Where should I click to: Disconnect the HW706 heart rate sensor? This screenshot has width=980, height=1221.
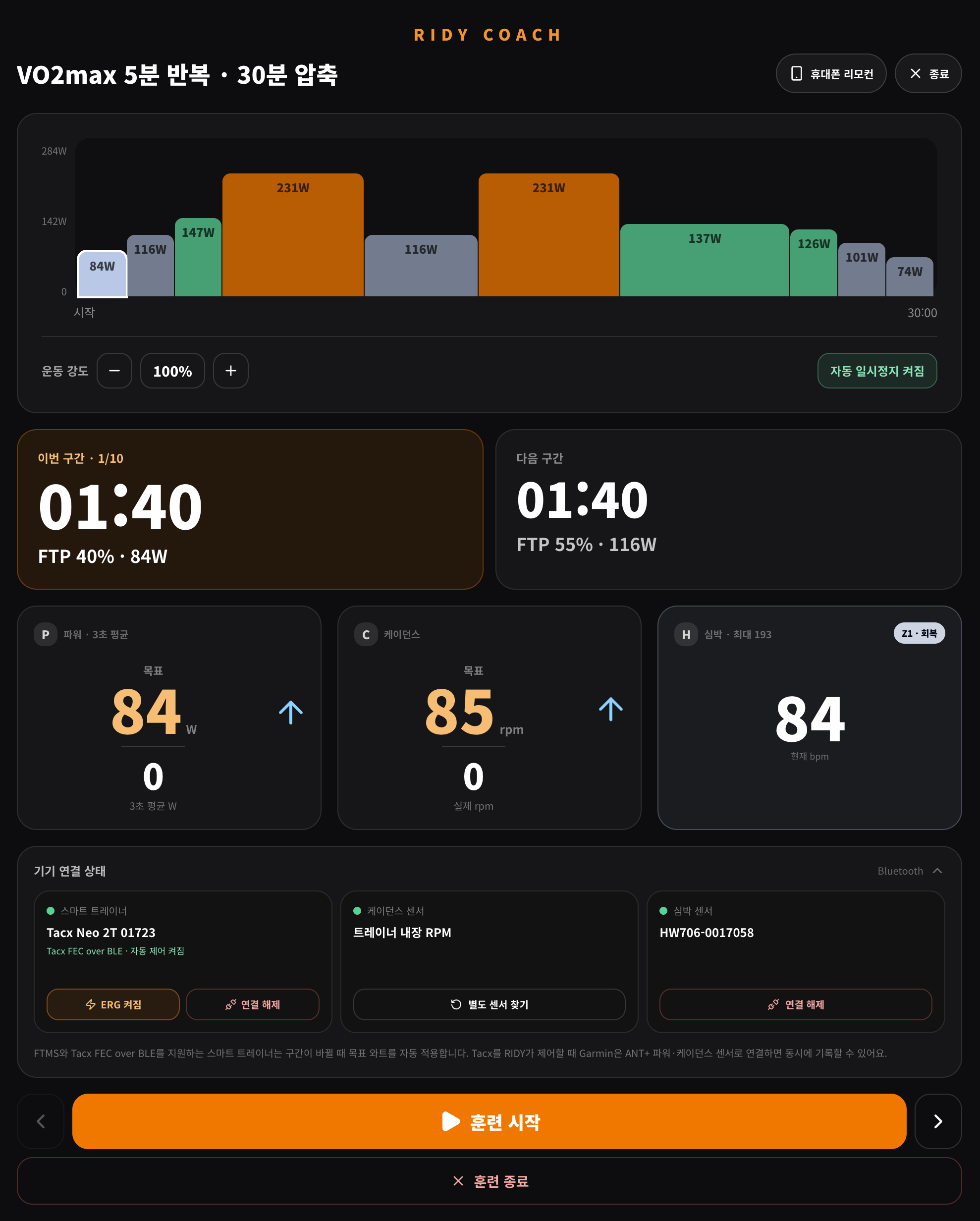tap(795, 1004)
